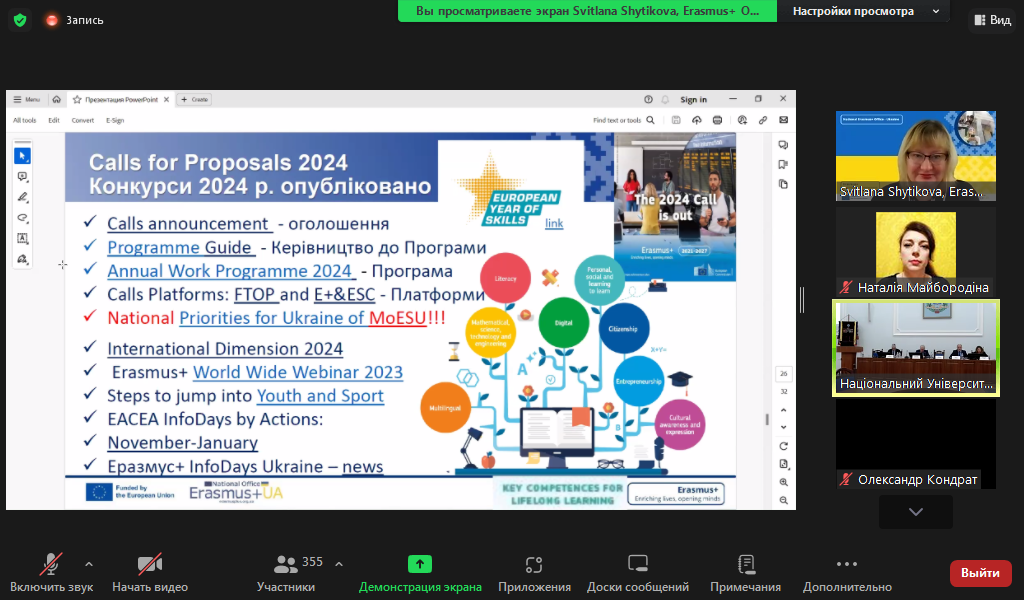1024x600 pixels.
Task: Choose the Add comment tool
Action: pos(22,177)
